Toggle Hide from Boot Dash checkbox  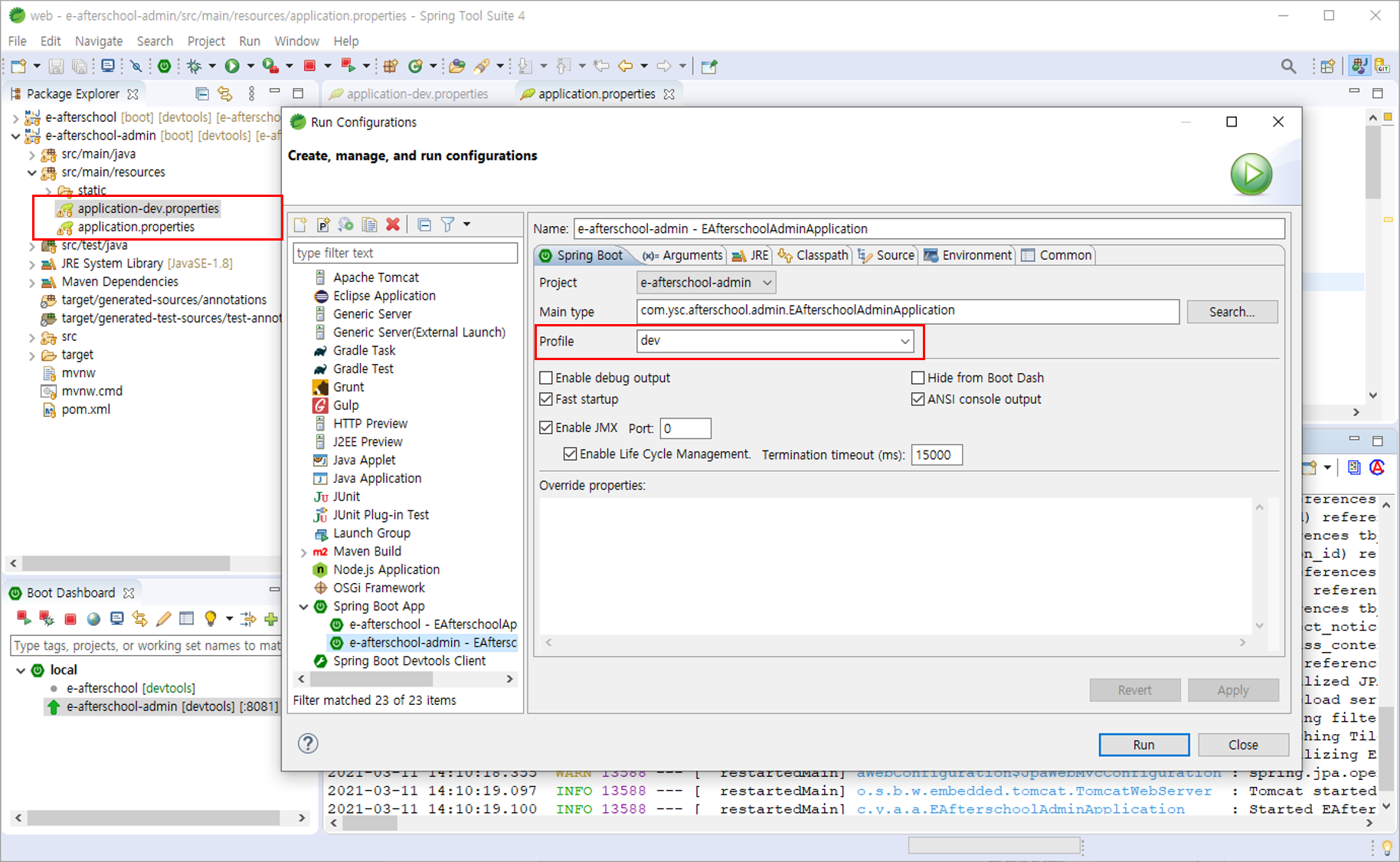pyautogui.click(x=918, y=378)
